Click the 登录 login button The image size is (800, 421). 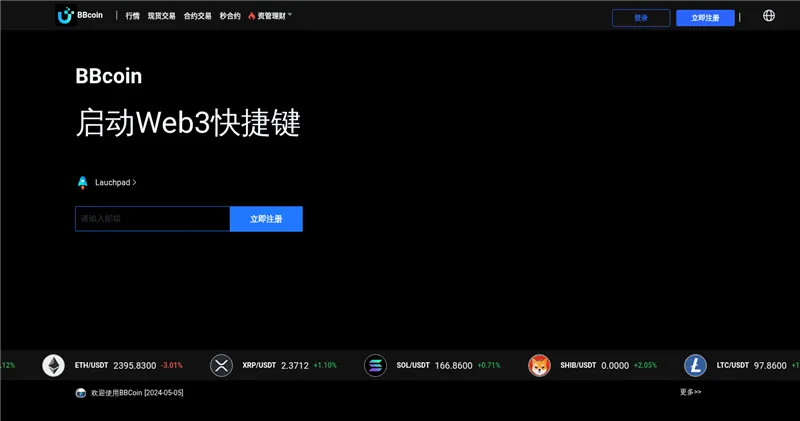click(641, 18)
